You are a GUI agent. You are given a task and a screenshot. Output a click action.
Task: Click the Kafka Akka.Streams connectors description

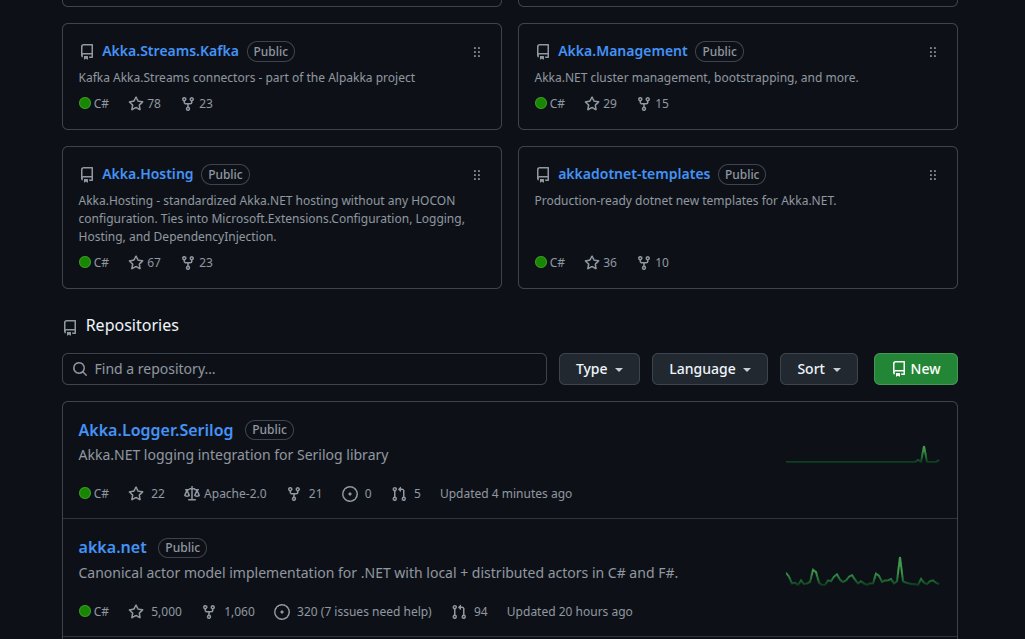[x=246, y=77]
